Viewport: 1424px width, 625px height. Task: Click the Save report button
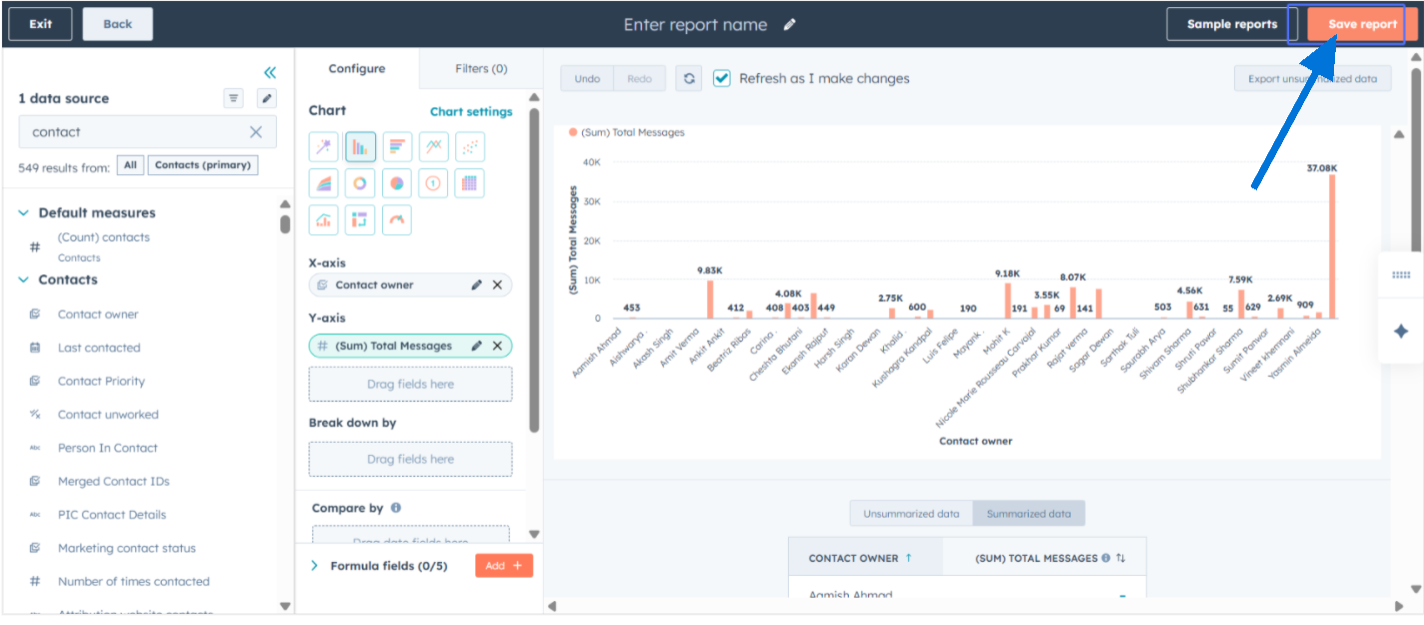pyautogui.click(x=1362, y=24)
